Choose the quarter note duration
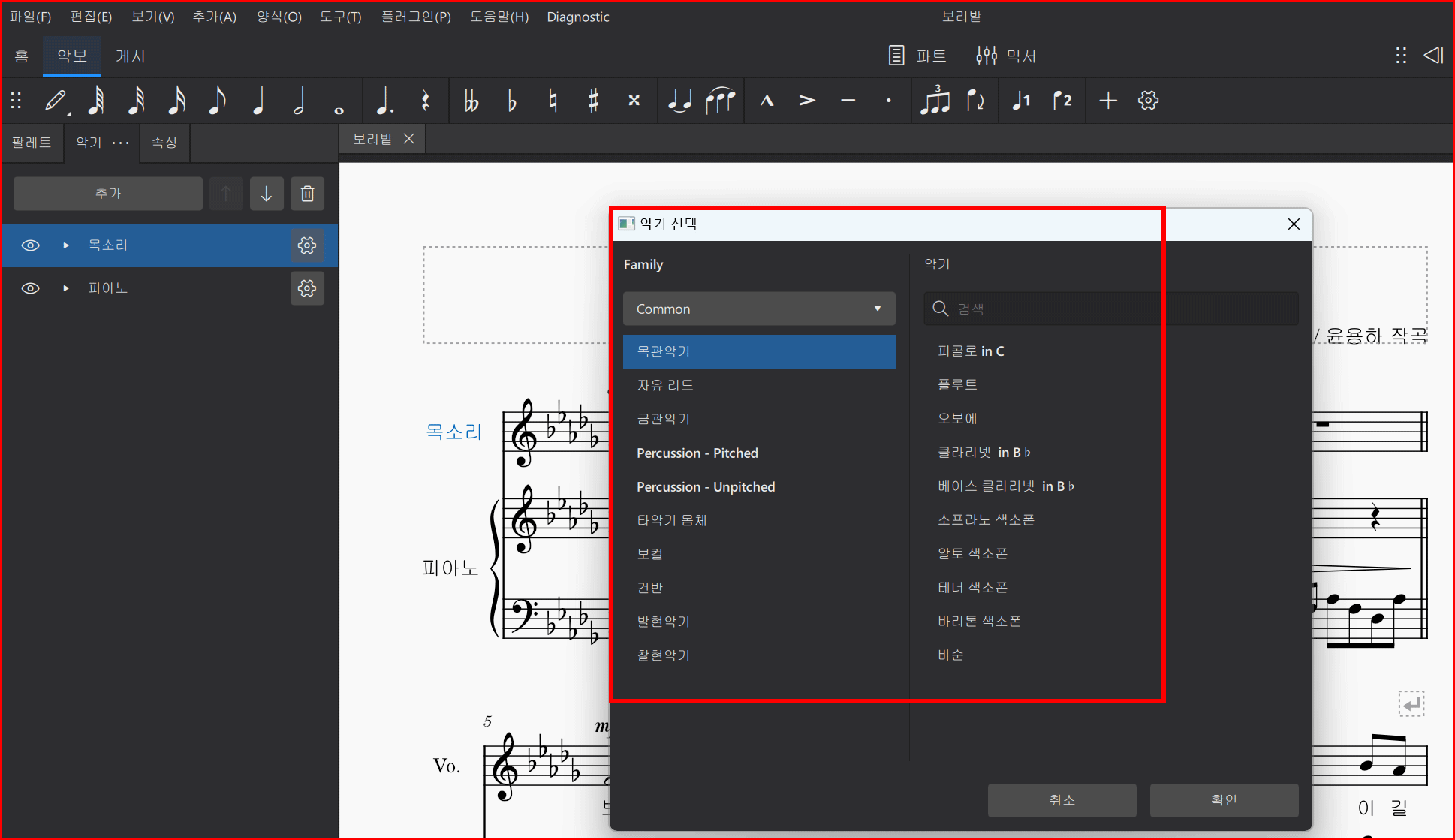 click(x=259, y=101)
